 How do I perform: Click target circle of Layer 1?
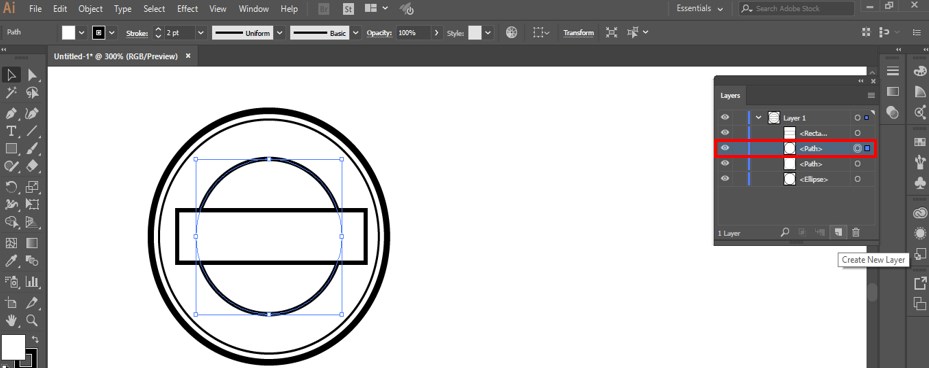point(857,117)
